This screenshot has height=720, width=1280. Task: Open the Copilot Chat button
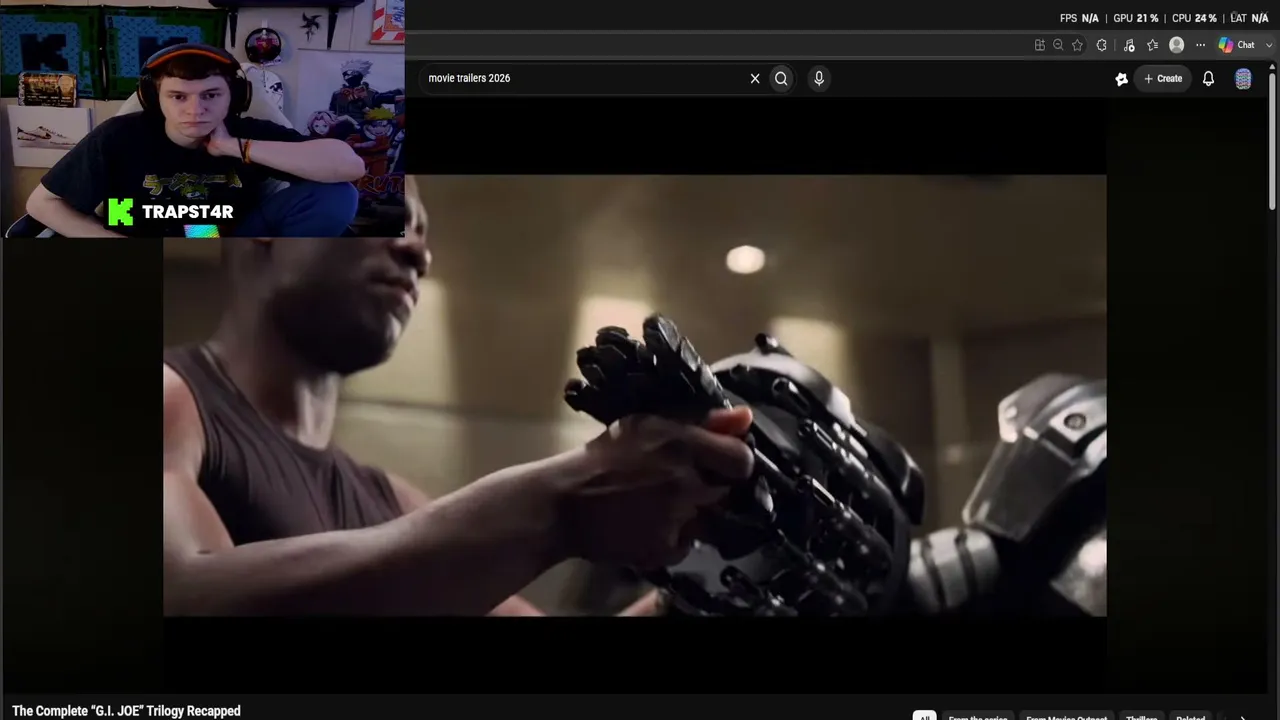1236,45
